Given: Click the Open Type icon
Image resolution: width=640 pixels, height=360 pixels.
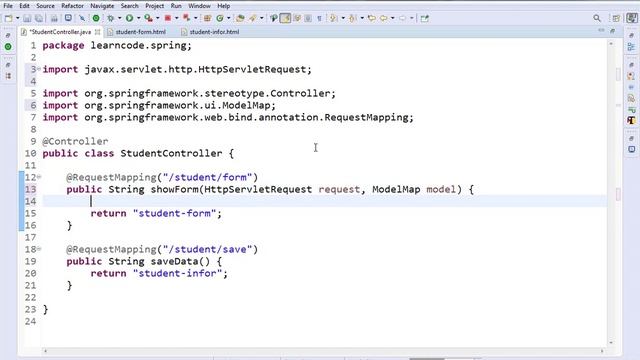Looking at the screenshot, I should pyautogui.click(x=240, y=18).
